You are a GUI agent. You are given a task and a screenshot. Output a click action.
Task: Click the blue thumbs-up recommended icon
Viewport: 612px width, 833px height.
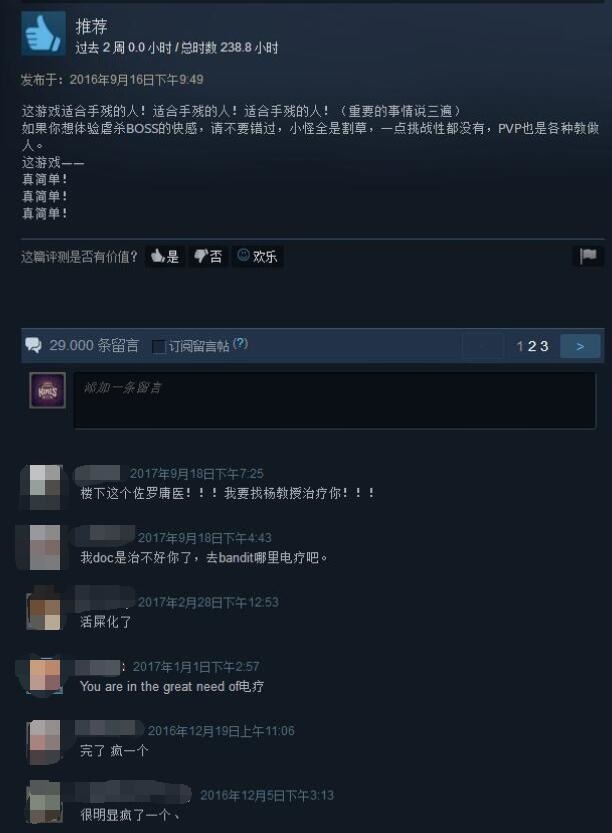click(44, 33)
